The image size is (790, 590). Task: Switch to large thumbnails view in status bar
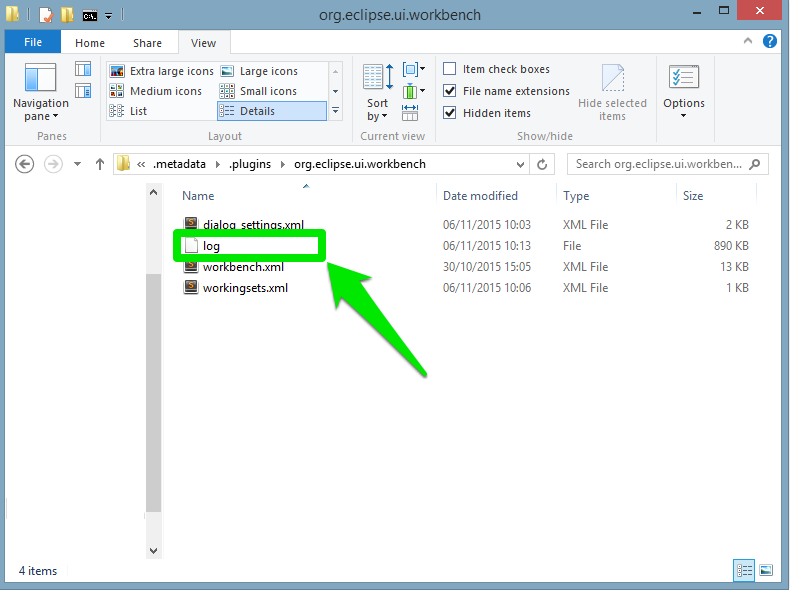[766, 570]
